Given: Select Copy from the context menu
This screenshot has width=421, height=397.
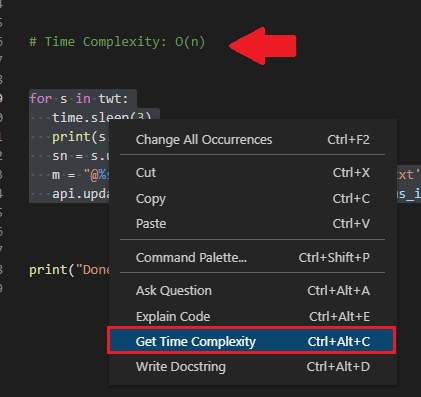Looking at the screenshot, I should point(252,199).
